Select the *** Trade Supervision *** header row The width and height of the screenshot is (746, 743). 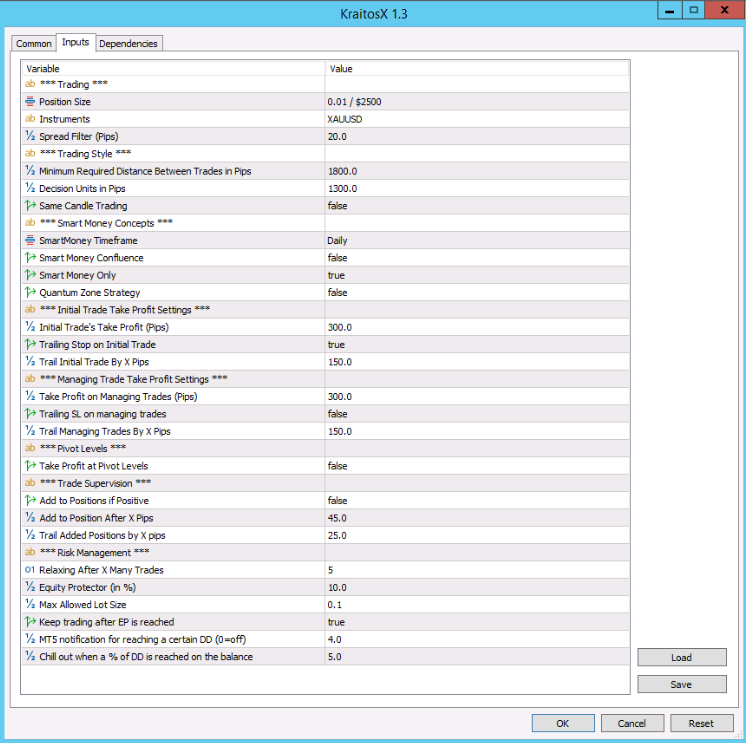pyautogui.click(x=325, y=483)
